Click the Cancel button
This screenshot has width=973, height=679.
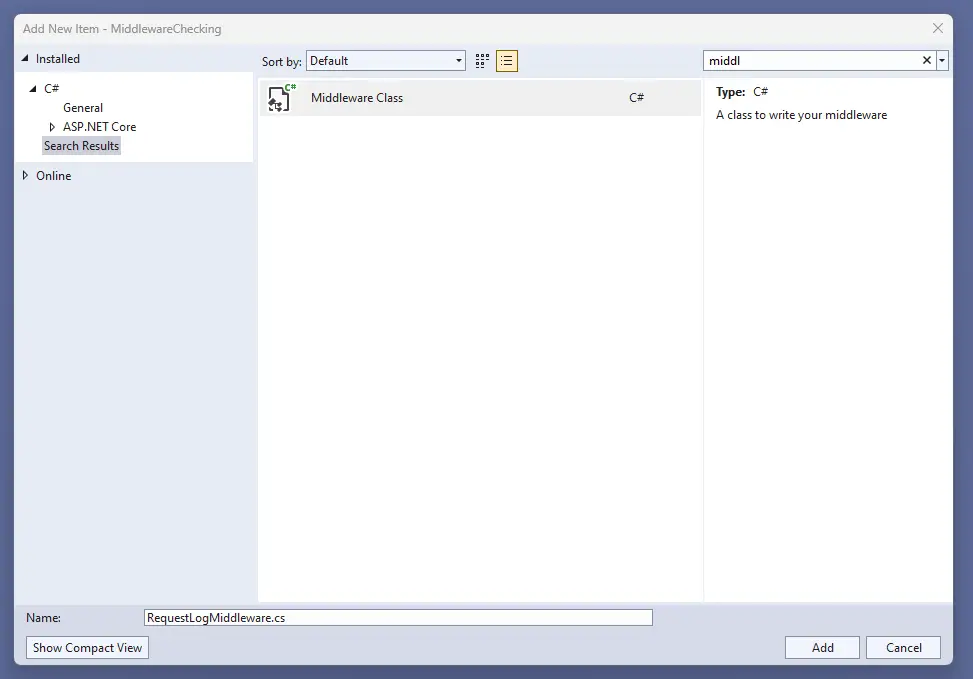coord(902,647)
